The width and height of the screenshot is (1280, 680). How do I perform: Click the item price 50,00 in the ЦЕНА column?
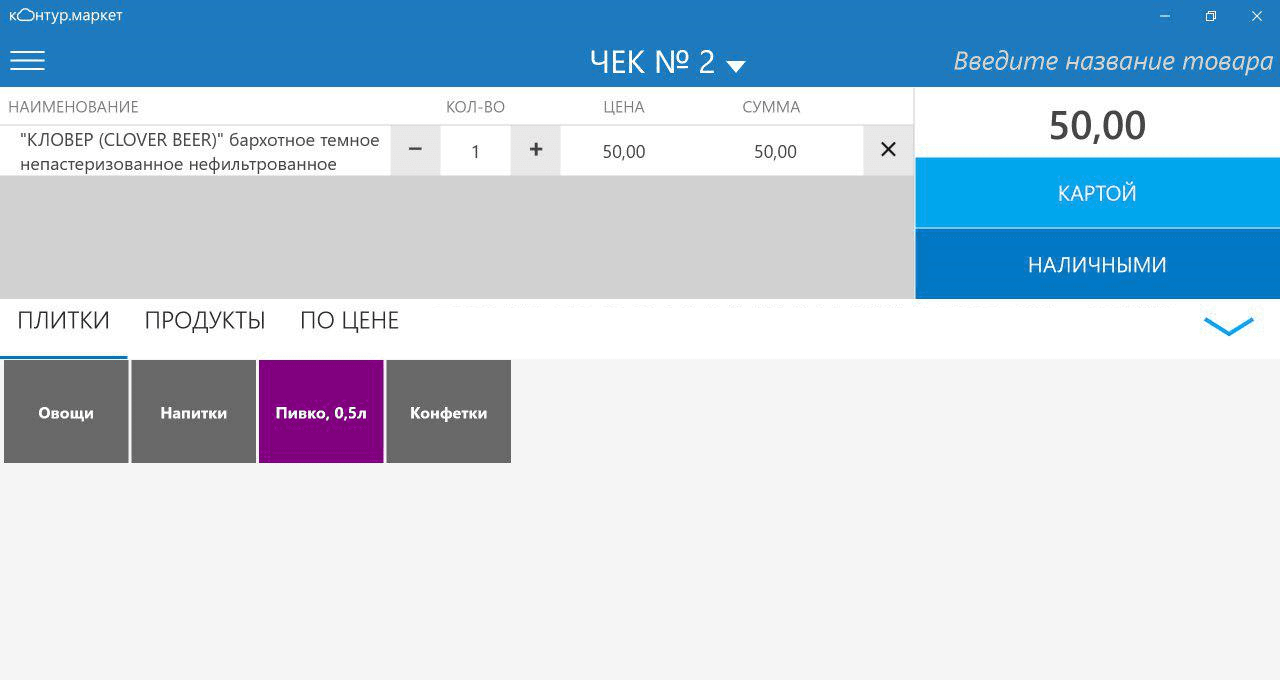tap(624, 152)
